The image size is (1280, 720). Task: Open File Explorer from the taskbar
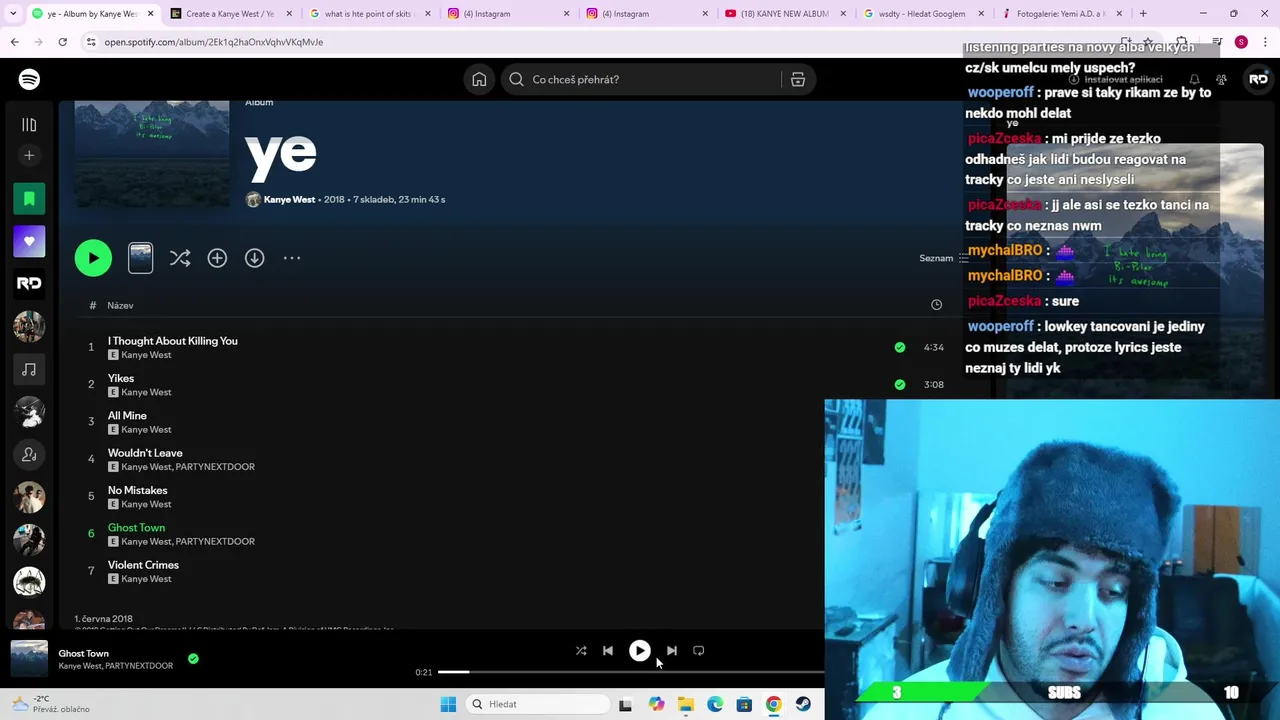(685, 704)
